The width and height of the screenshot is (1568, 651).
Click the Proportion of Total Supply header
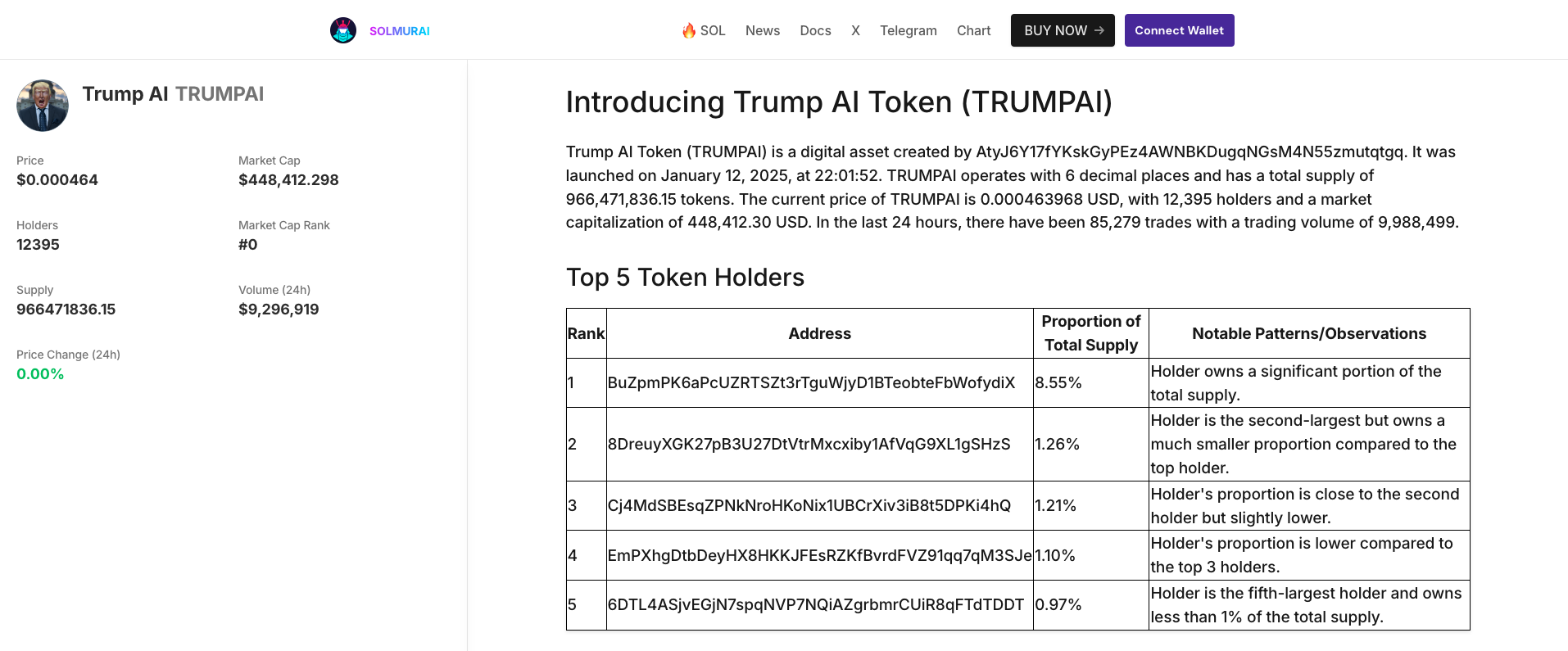coord(1090,333)
